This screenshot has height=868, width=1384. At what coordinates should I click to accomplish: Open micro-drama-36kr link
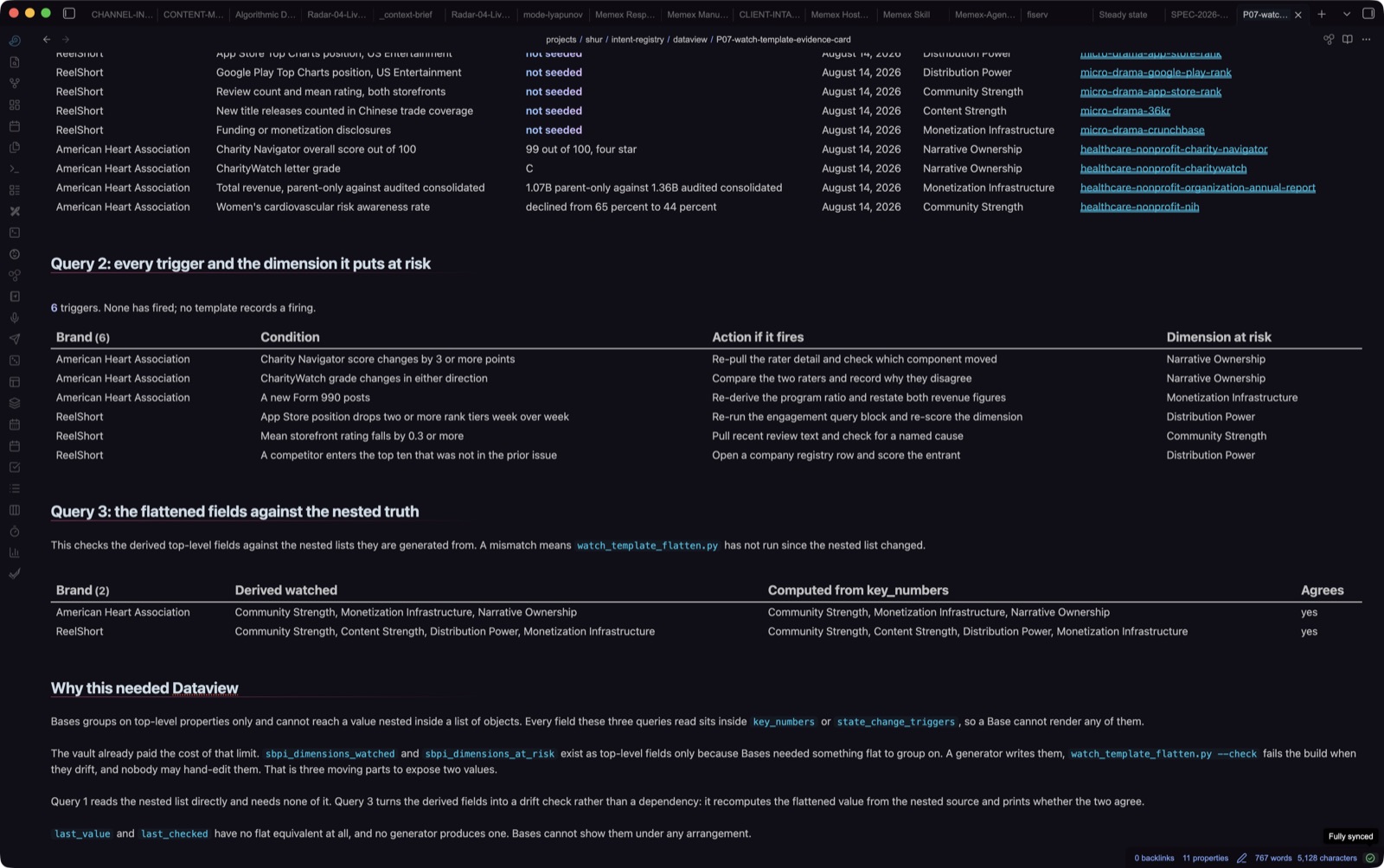point(1125,111)
